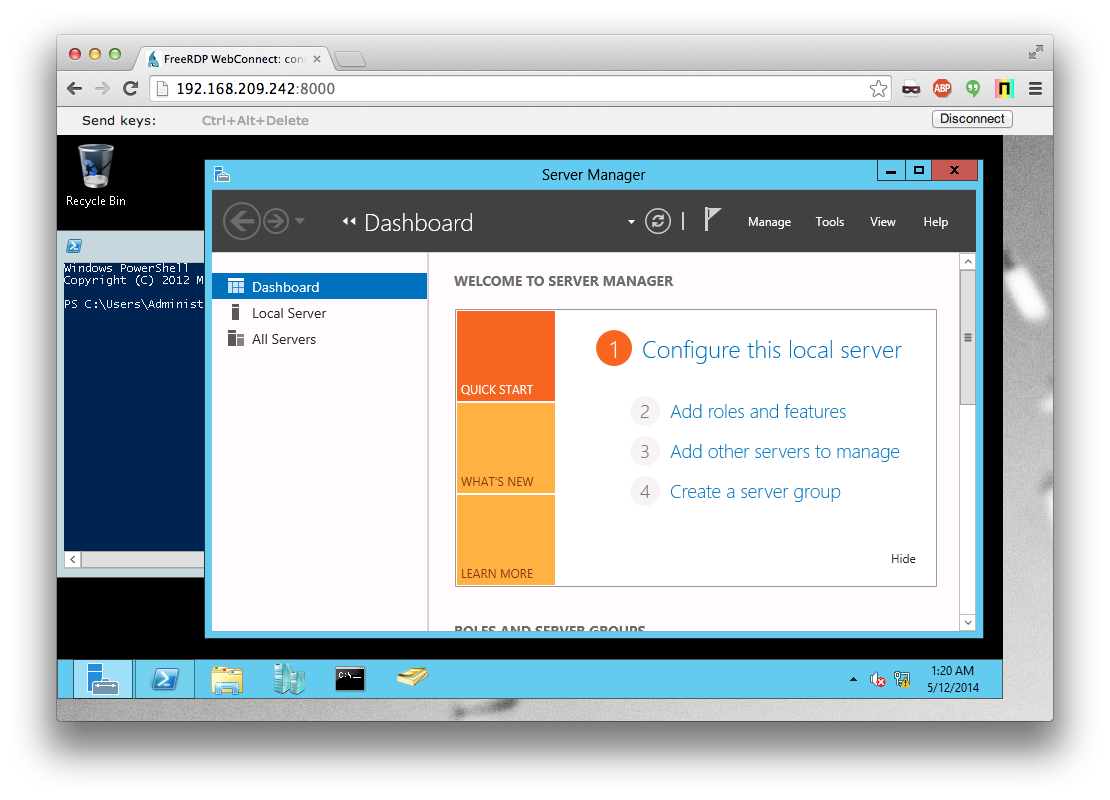Screen dimensions: 1110x800
Task: Open Command Prompt from the taskbar
Action: (x=350, y=678)
